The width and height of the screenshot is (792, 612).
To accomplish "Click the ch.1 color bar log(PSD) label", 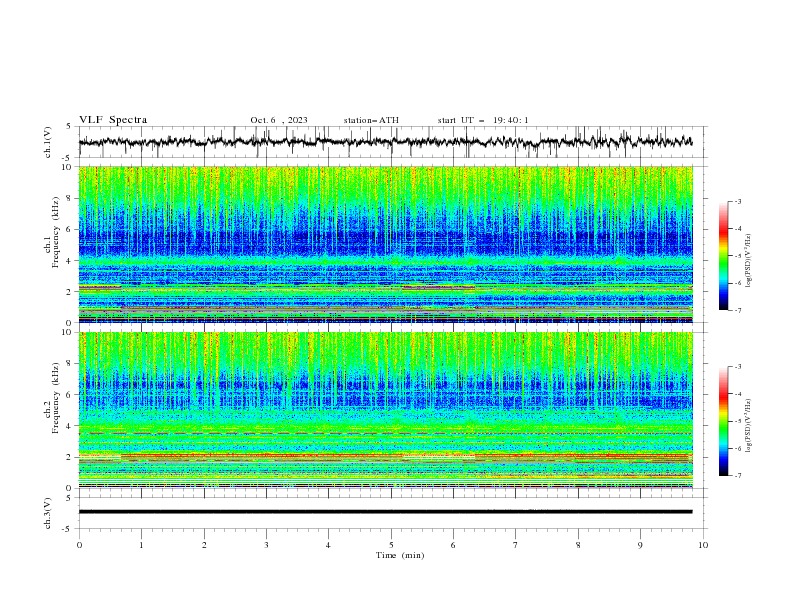I will point(748,261).
